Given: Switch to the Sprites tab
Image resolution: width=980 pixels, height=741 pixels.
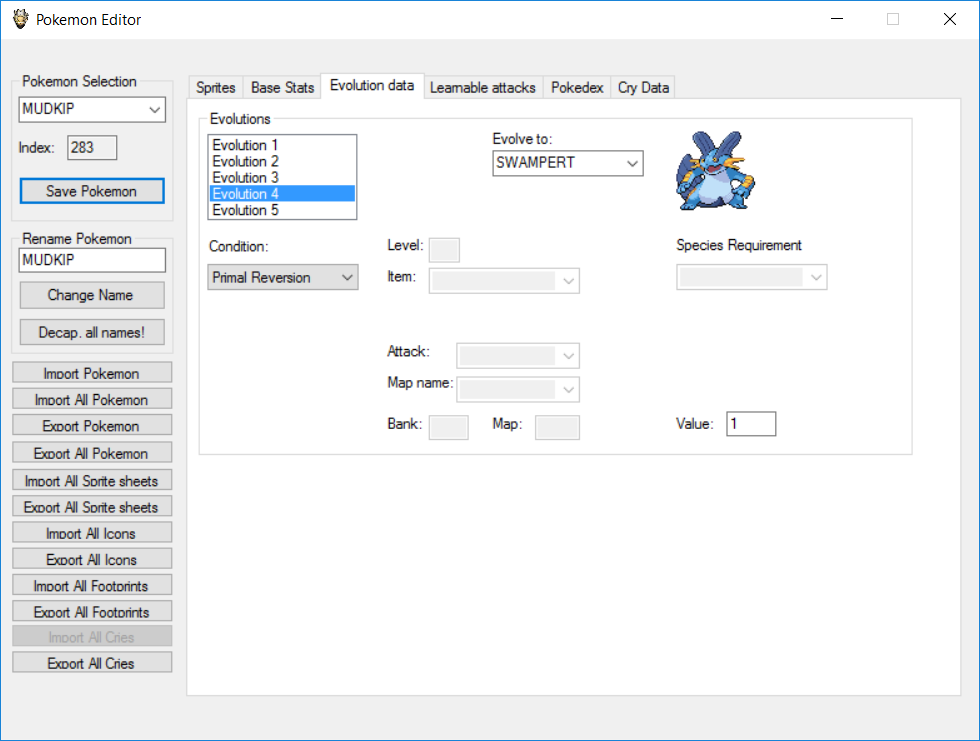Looking at the screenshot, I should pyautogui.click(x=216, y=87).
